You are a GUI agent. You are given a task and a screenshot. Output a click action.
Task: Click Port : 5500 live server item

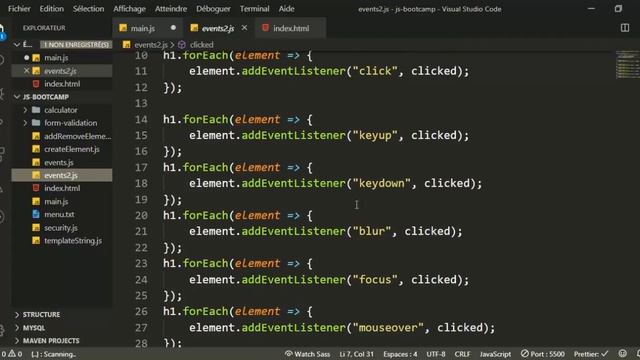coord(542,354)
